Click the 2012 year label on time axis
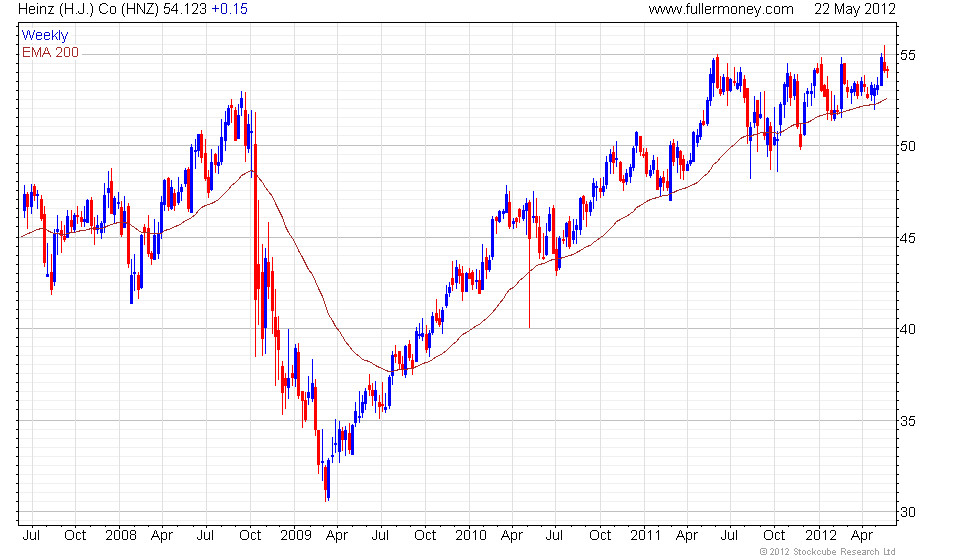Screen dimensions: 980x560 pos(821,536)
